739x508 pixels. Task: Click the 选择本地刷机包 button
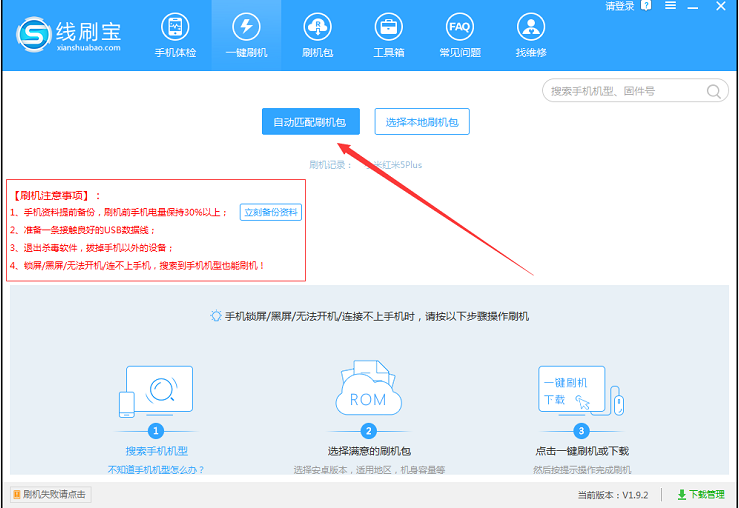click(422, 122)
